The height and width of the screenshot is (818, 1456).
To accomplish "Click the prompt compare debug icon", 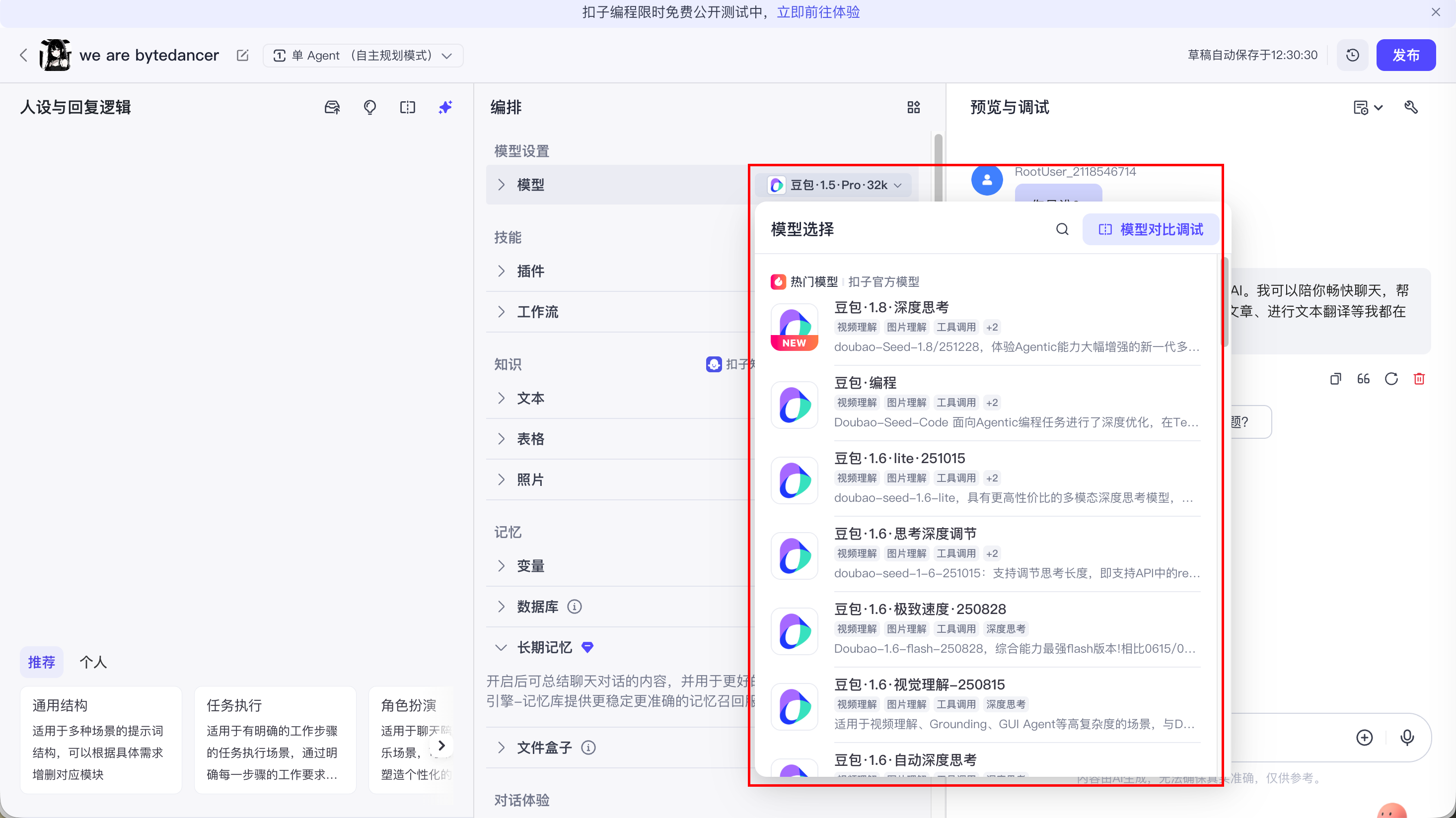I will [x=408, y=107].
